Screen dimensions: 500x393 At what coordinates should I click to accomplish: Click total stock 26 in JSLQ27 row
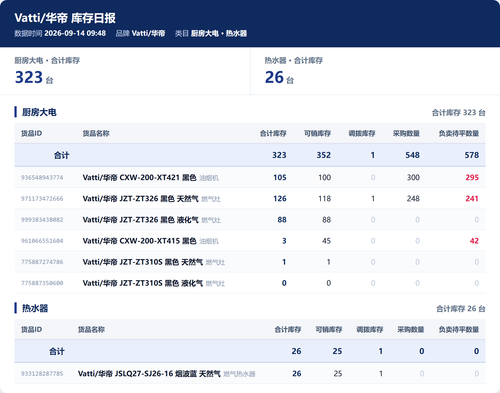click(x=297, y=374)
